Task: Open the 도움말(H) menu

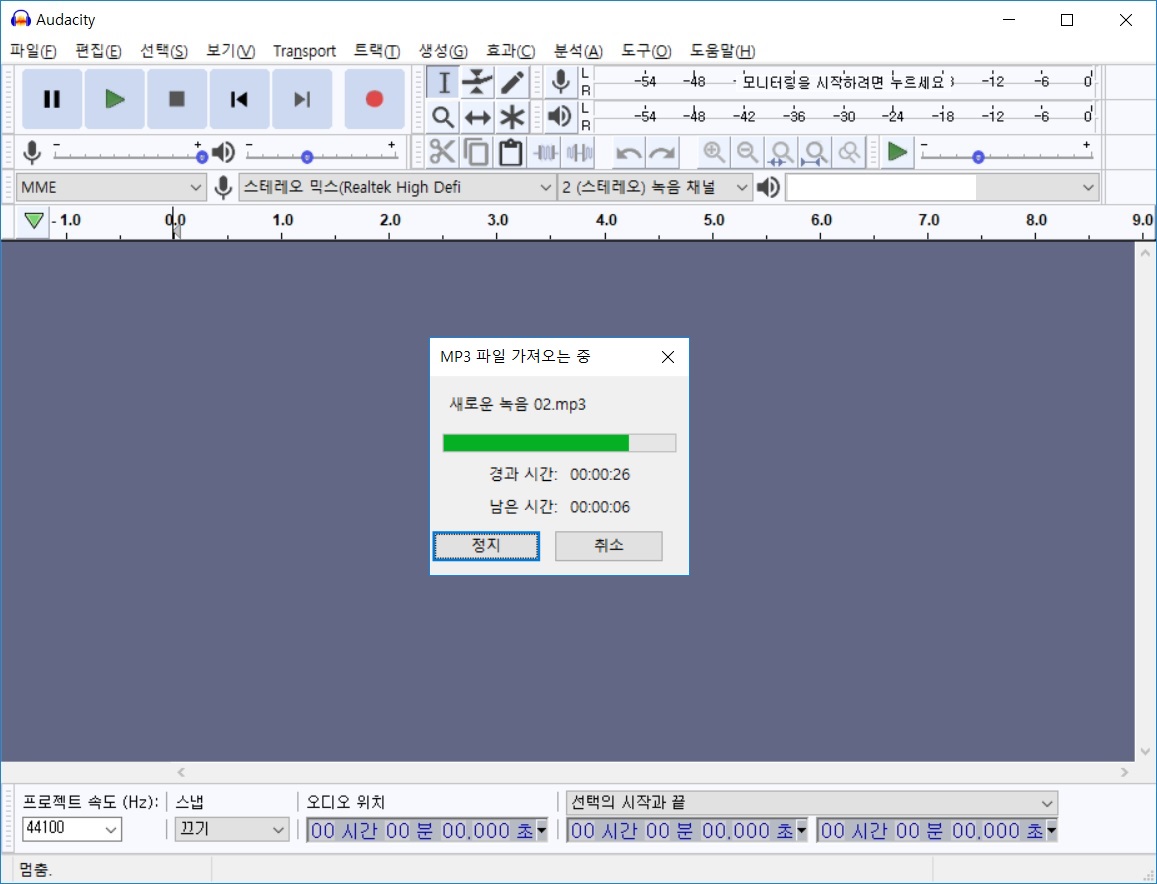Action: pos(722,51)
